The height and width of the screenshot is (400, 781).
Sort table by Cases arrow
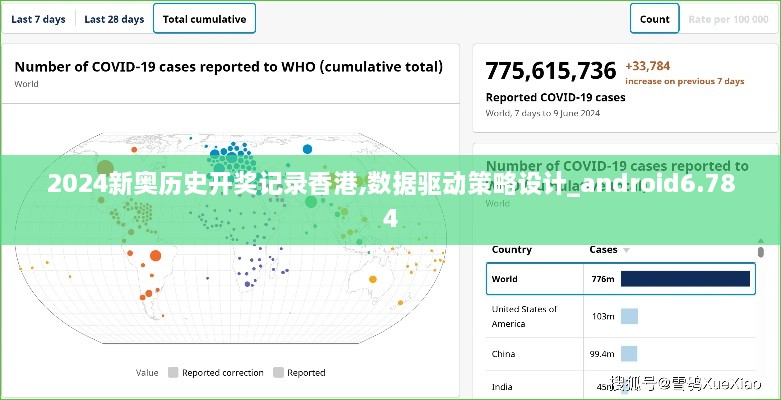pos(627,250)
